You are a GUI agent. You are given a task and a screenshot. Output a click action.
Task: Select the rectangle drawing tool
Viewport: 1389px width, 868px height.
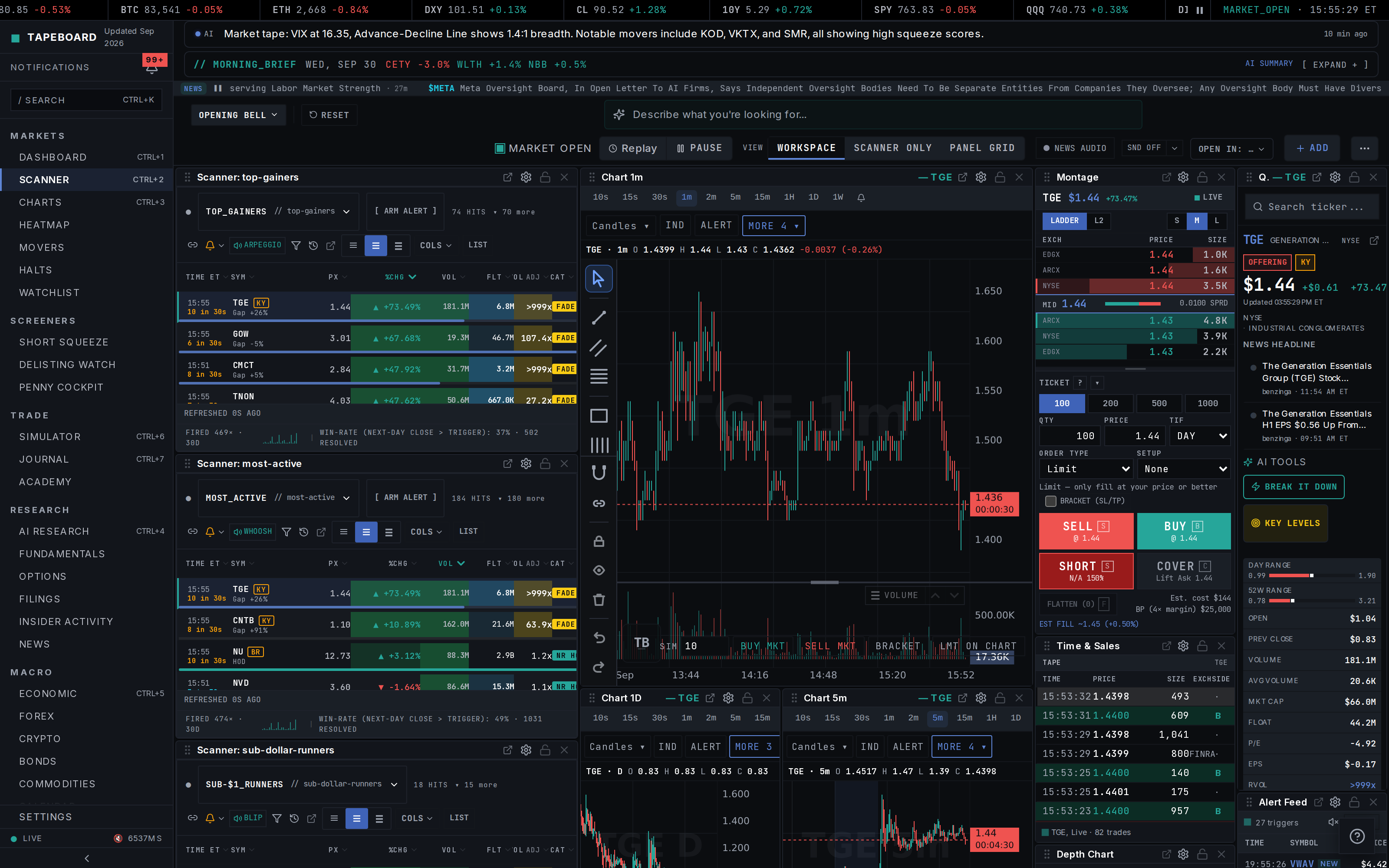[x=599, y=416]
